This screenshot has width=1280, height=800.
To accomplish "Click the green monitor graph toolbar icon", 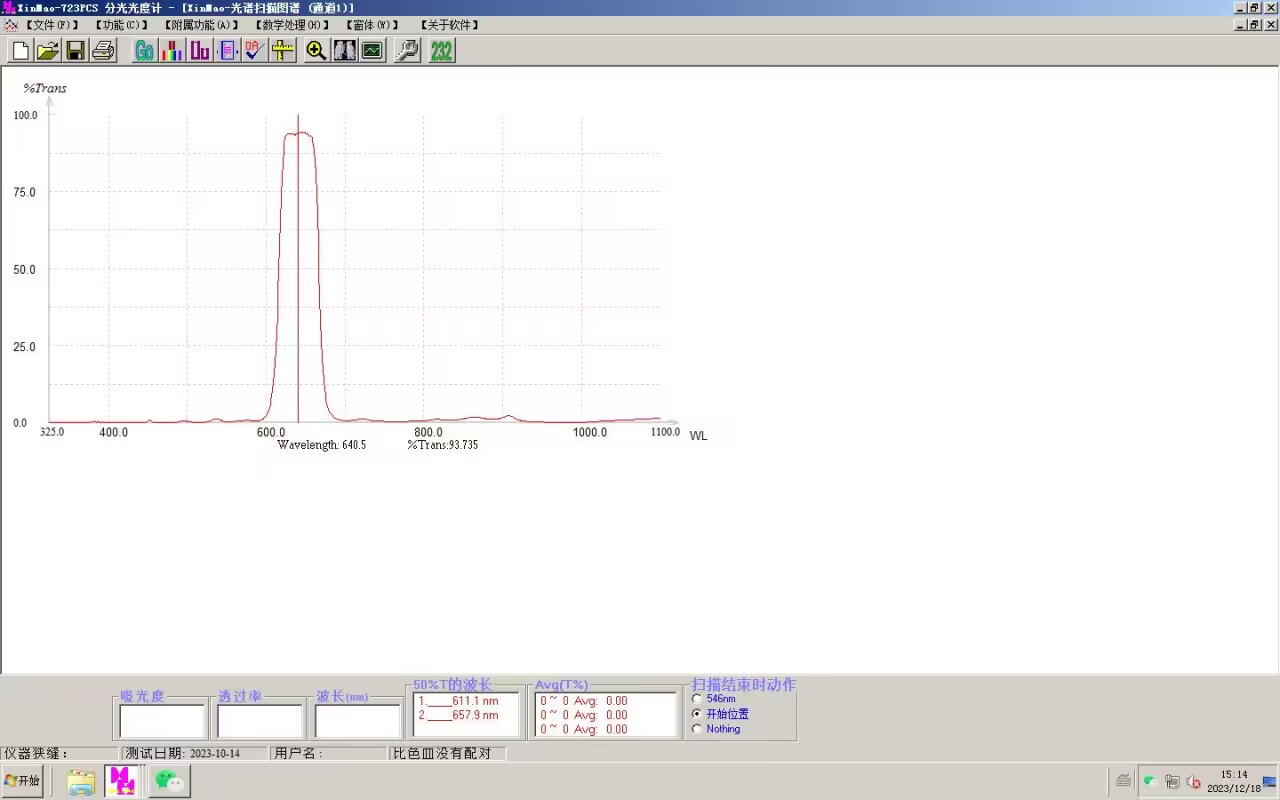I will 373,50.
